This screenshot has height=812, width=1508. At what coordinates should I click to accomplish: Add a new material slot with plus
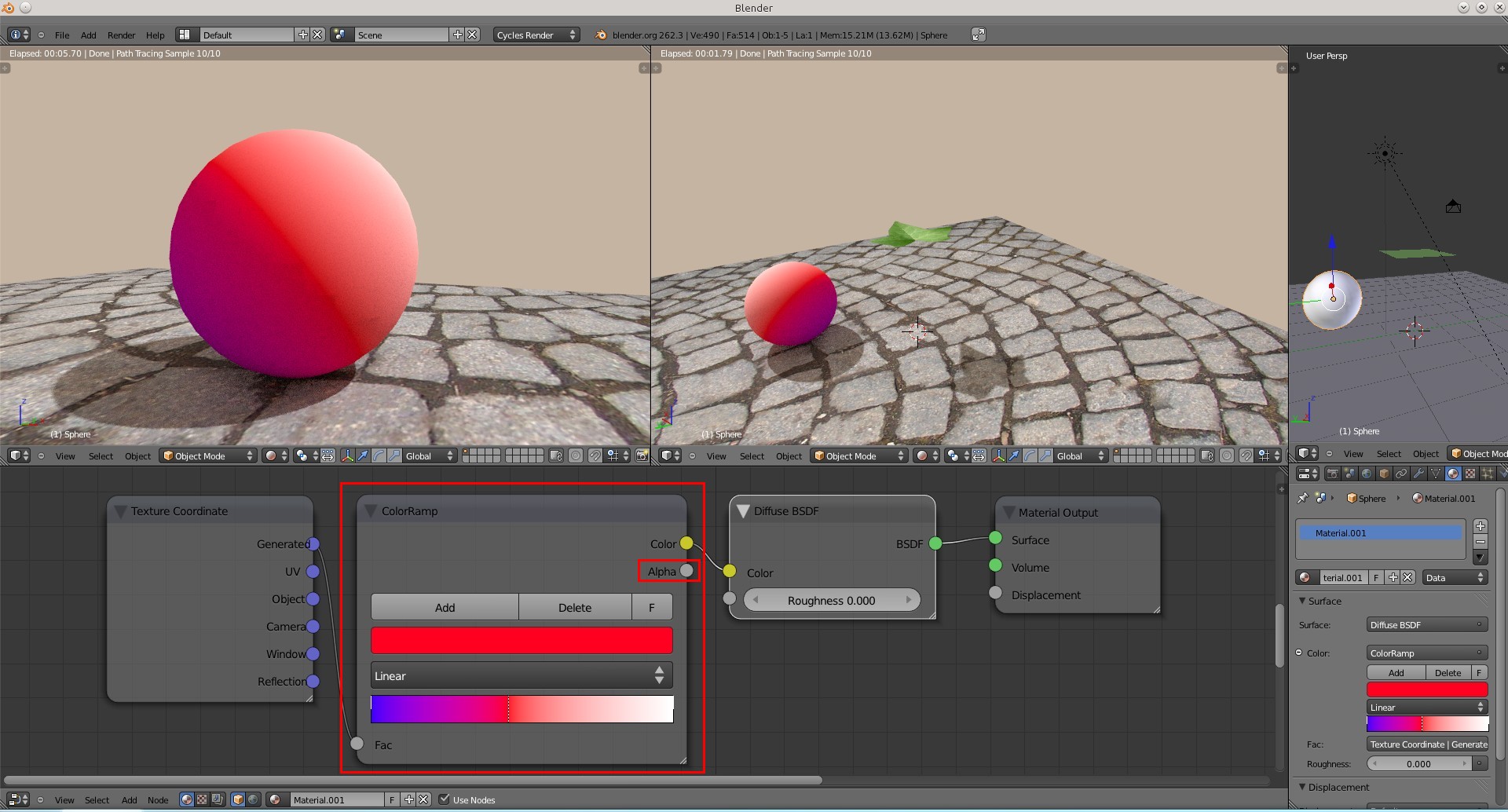tap(1480, 526)
